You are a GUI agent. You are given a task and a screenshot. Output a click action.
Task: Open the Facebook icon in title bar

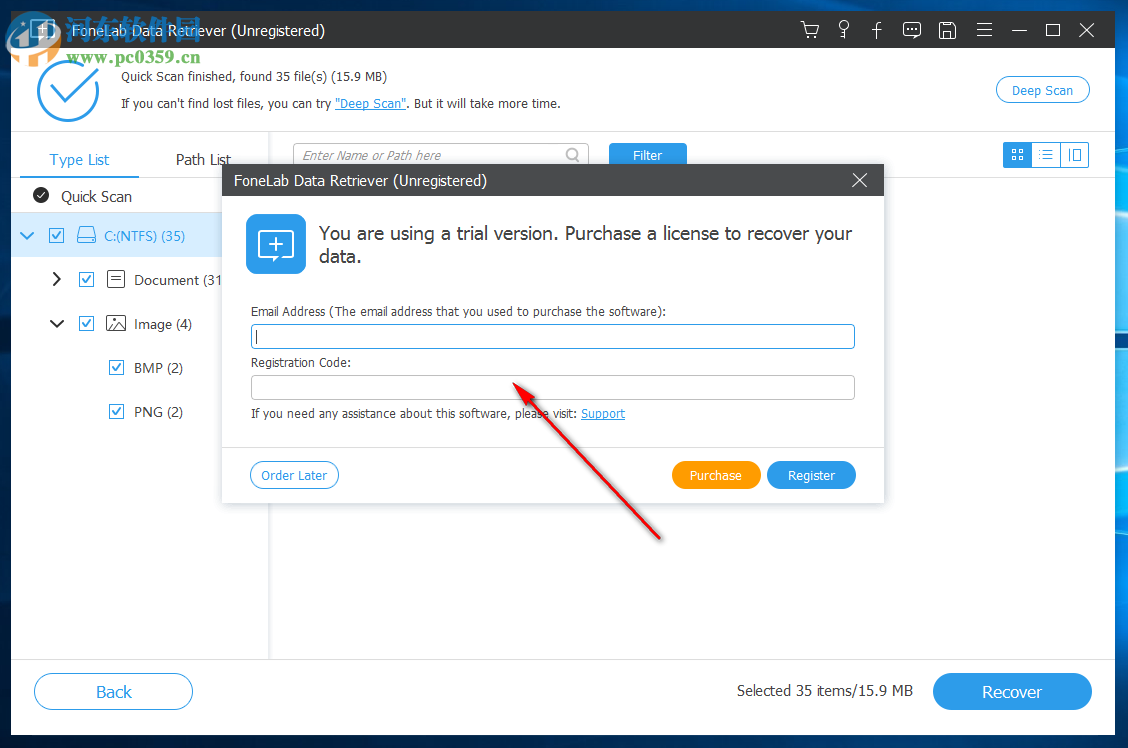click(x=877, y=30)
